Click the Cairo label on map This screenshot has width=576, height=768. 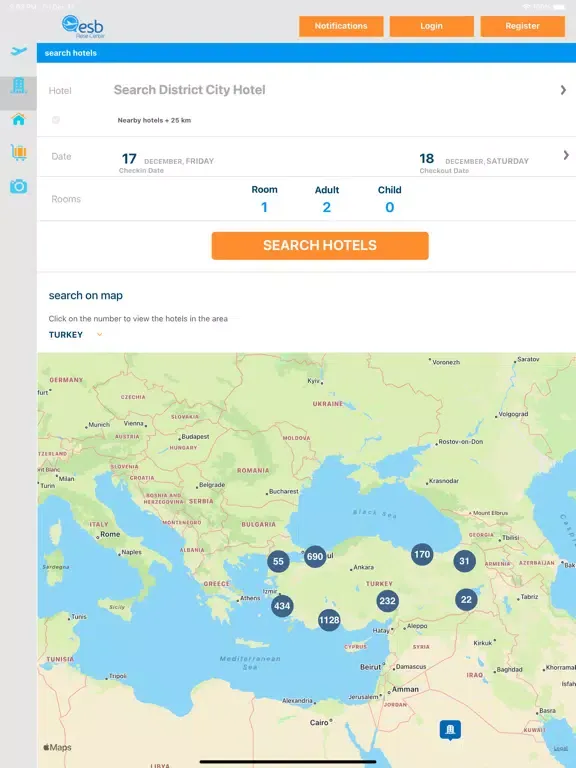point(319,722)
